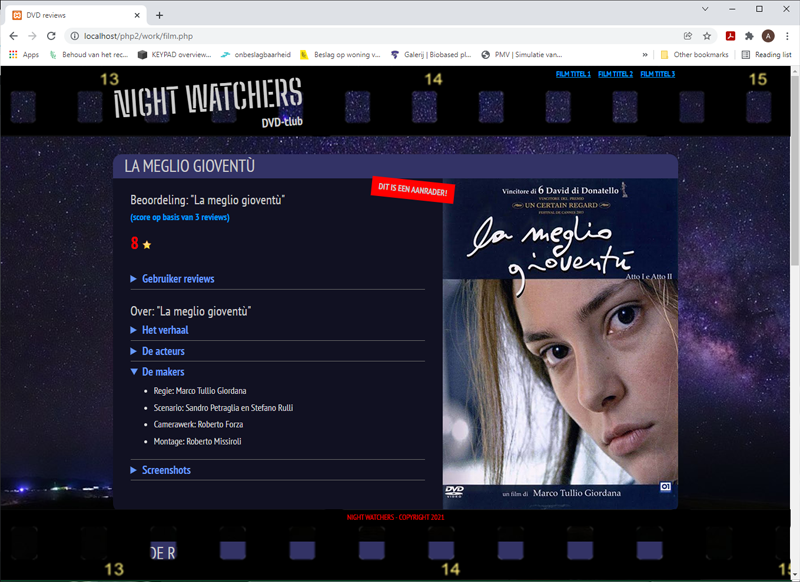Viewport: 800px width, 582px height.
Task: Click the share page icon in address bar
Action: pos(688,36)
